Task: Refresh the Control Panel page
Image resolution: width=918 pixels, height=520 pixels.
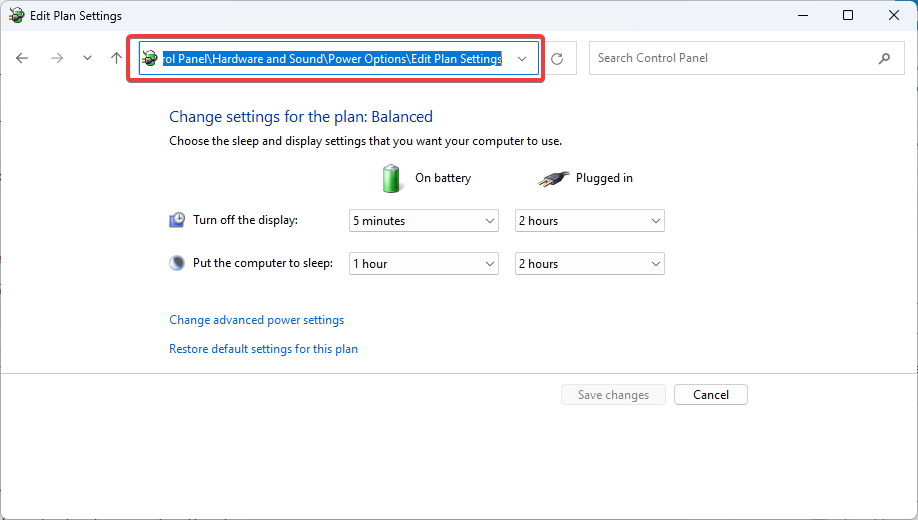Action: [557, 59]
